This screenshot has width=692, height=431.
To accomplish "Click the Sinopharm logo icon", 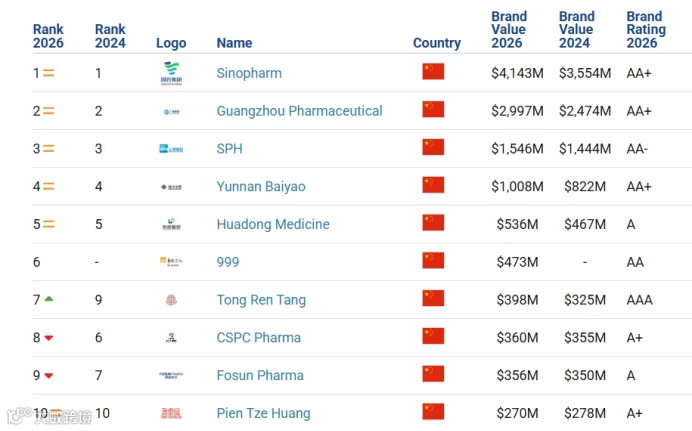I will 171,73.
